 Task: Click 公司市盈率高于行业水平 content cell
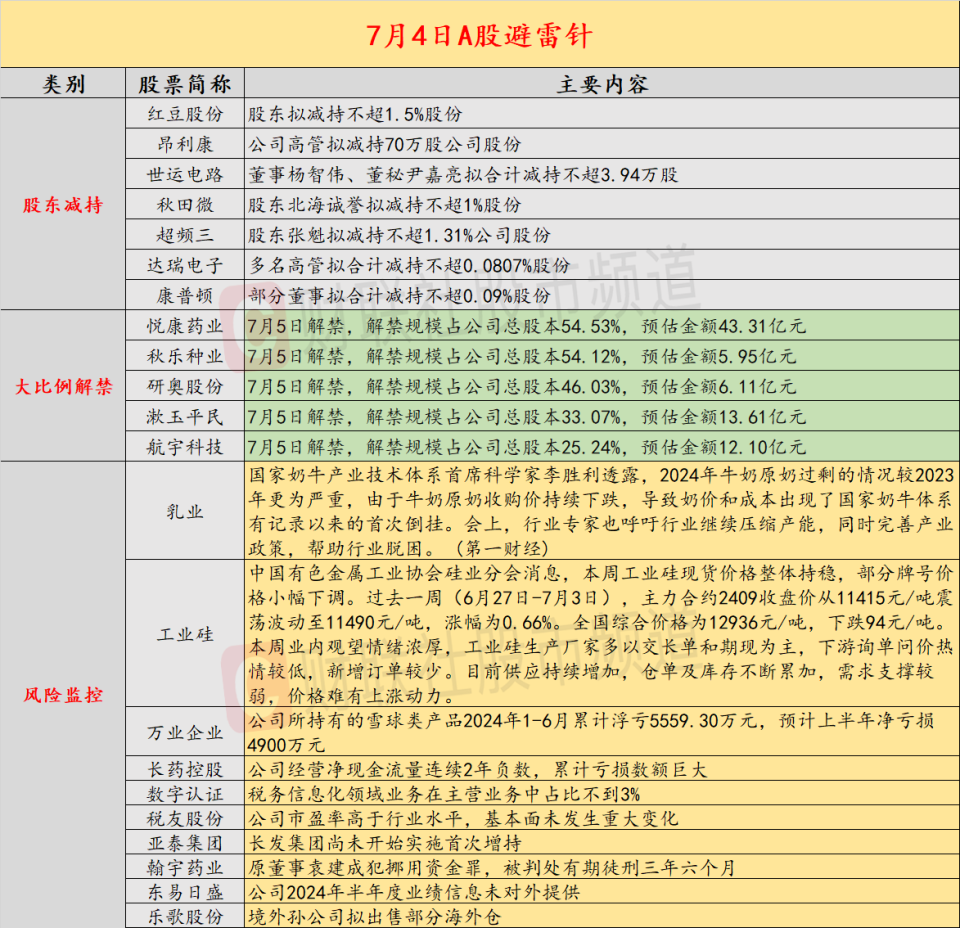pyautogui.click(x=602, y=818)
